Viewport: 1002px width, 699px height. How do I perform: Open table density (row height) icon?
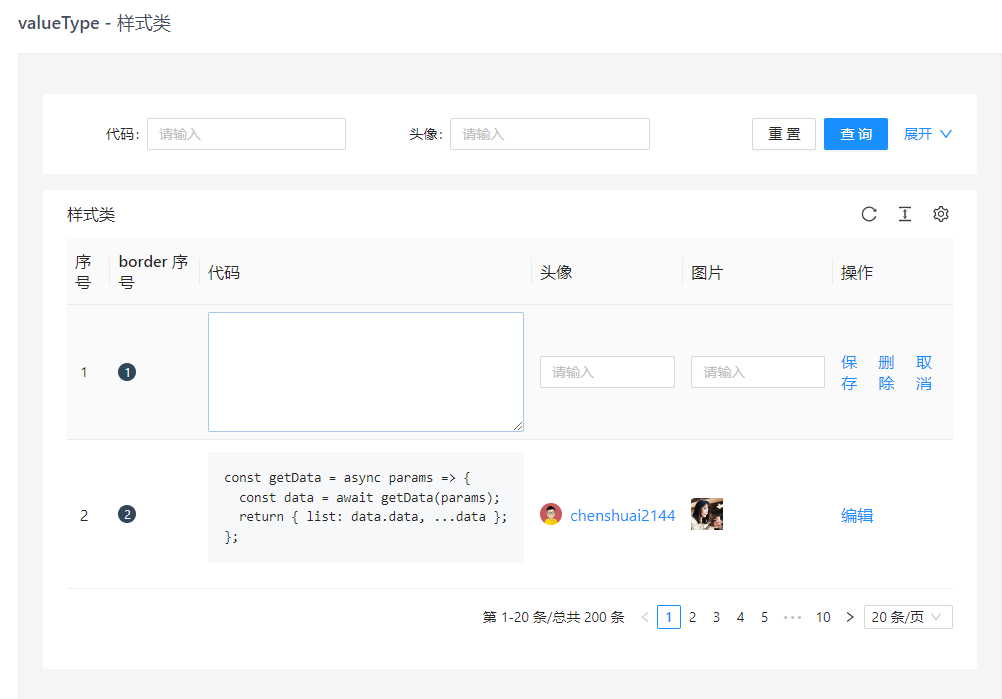[x=905, y=214]
